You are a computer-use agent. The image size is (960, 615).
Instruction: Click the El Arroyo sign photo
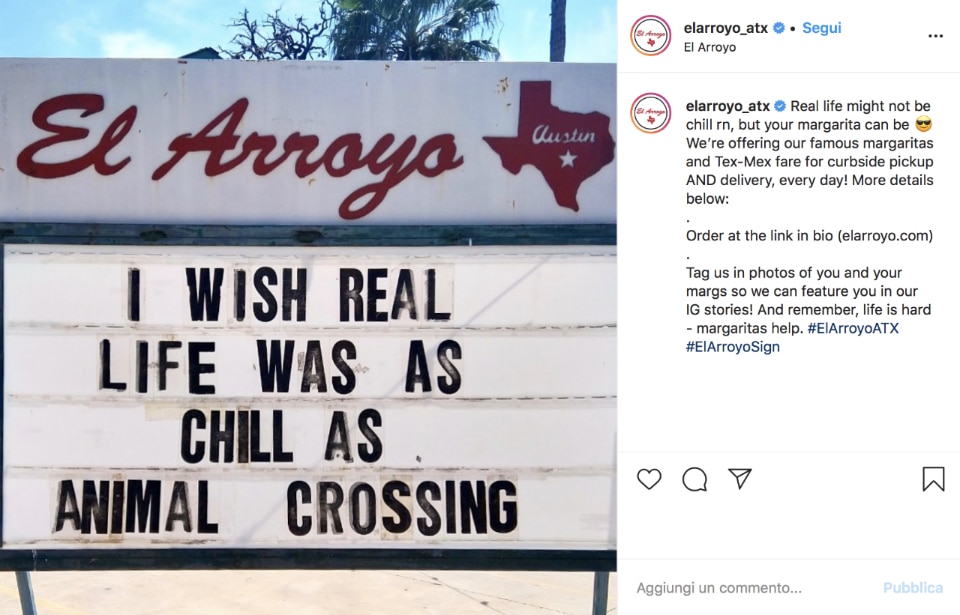click(x=308, y=308)
